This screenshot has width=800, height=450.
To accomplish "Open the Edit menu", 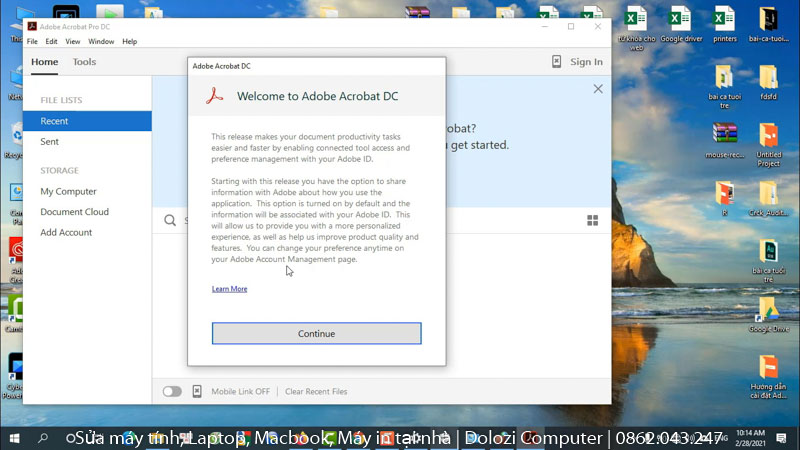I will (x=51, y=41).
